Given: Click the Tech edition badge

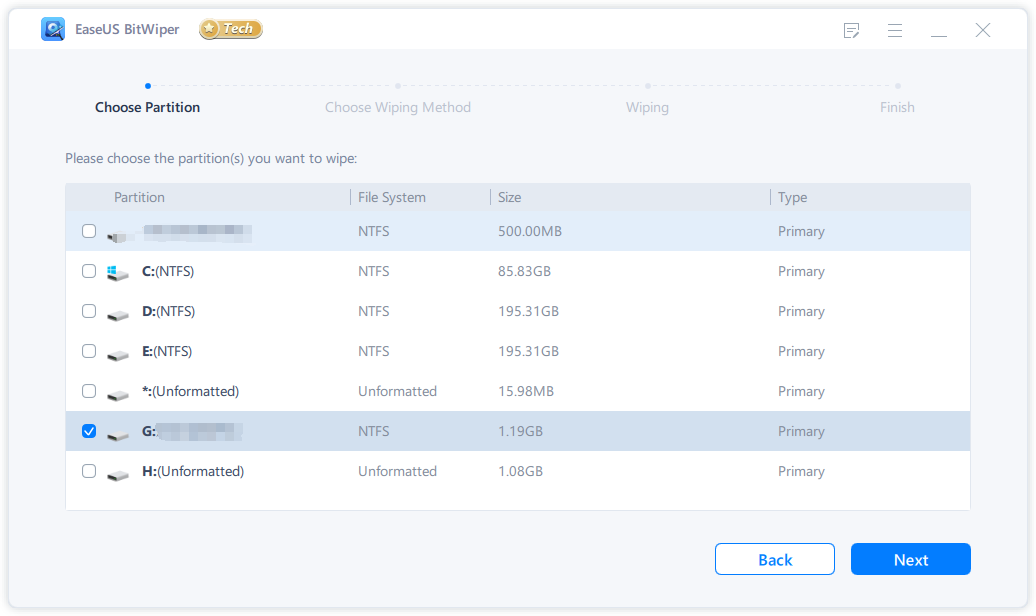Looking at the screenshot, I should pyautogui.click(x=231, y=30).
